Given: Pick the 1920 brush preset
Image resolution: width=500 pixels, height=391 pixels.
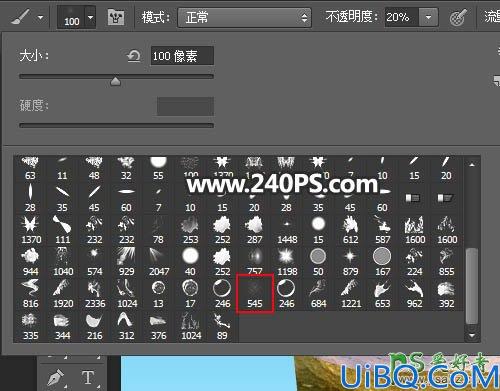Looking at the screenshot, I should (62, 294).
